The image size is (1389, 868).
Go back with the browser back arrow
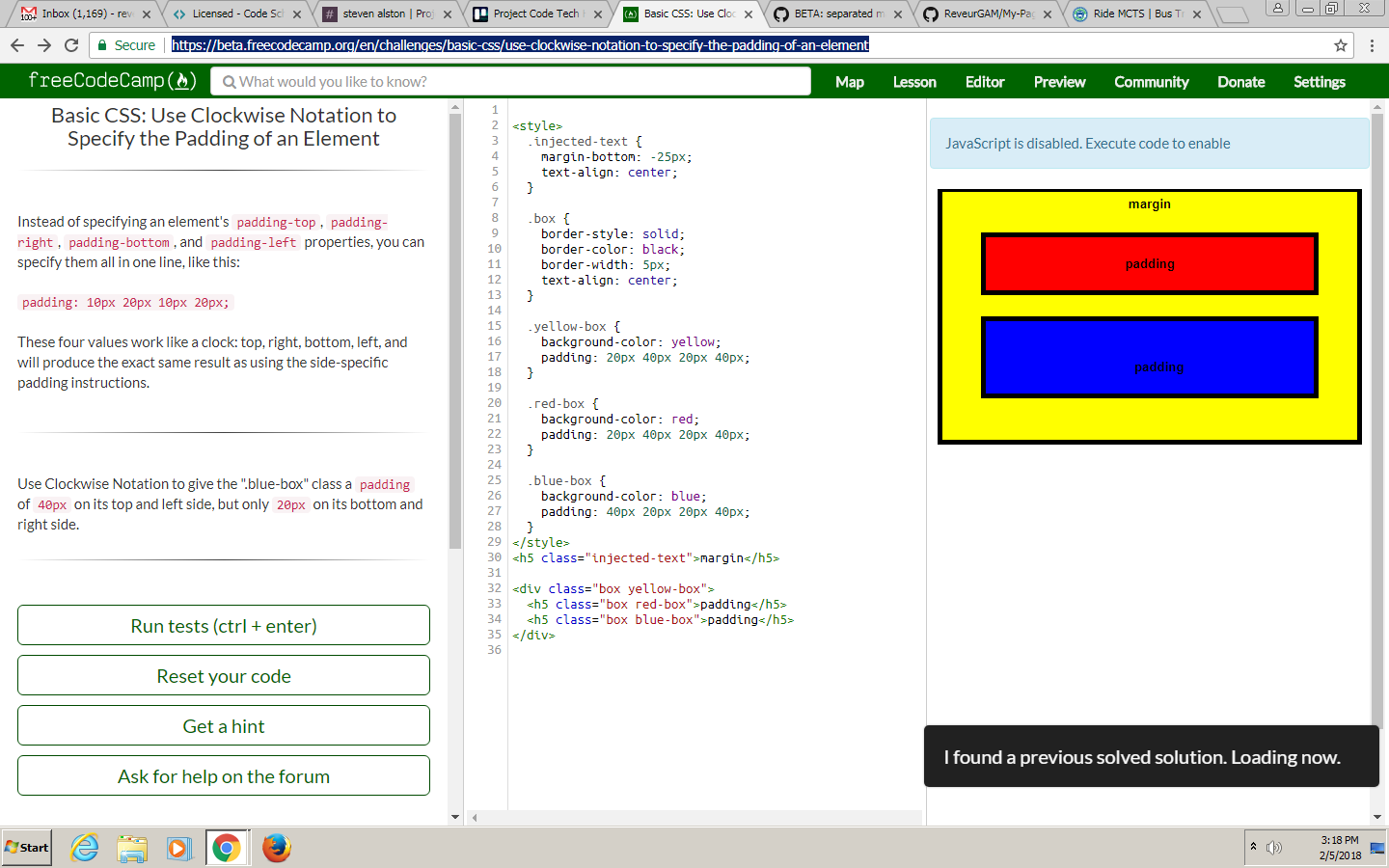click(x=17, y=45)
